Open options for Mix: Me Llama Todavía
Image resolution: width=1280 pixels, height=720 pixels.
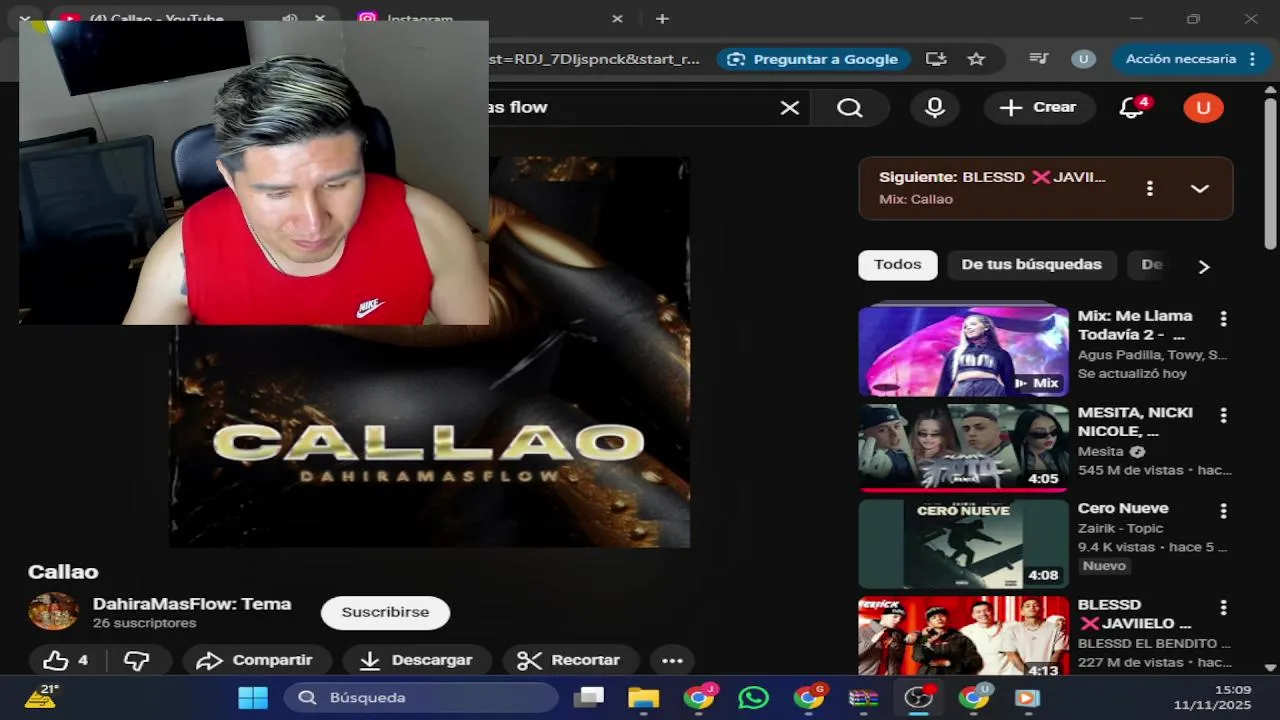pos(1223,319)
